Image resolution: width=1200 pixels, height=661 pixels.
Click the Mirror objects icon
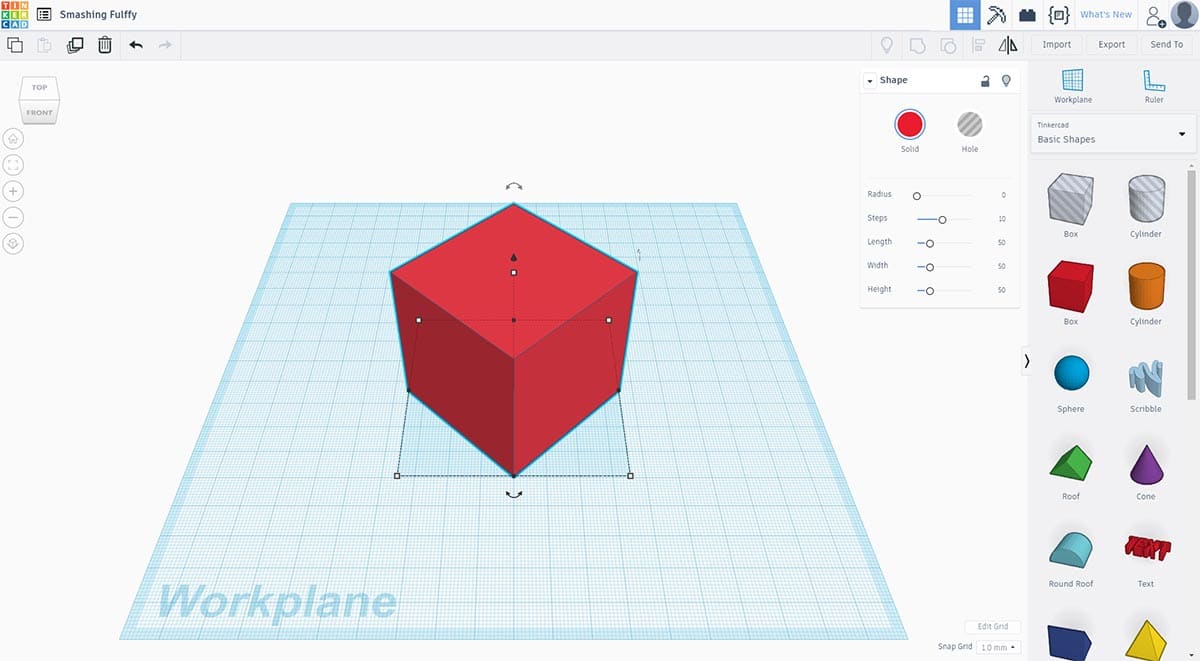1008,45
